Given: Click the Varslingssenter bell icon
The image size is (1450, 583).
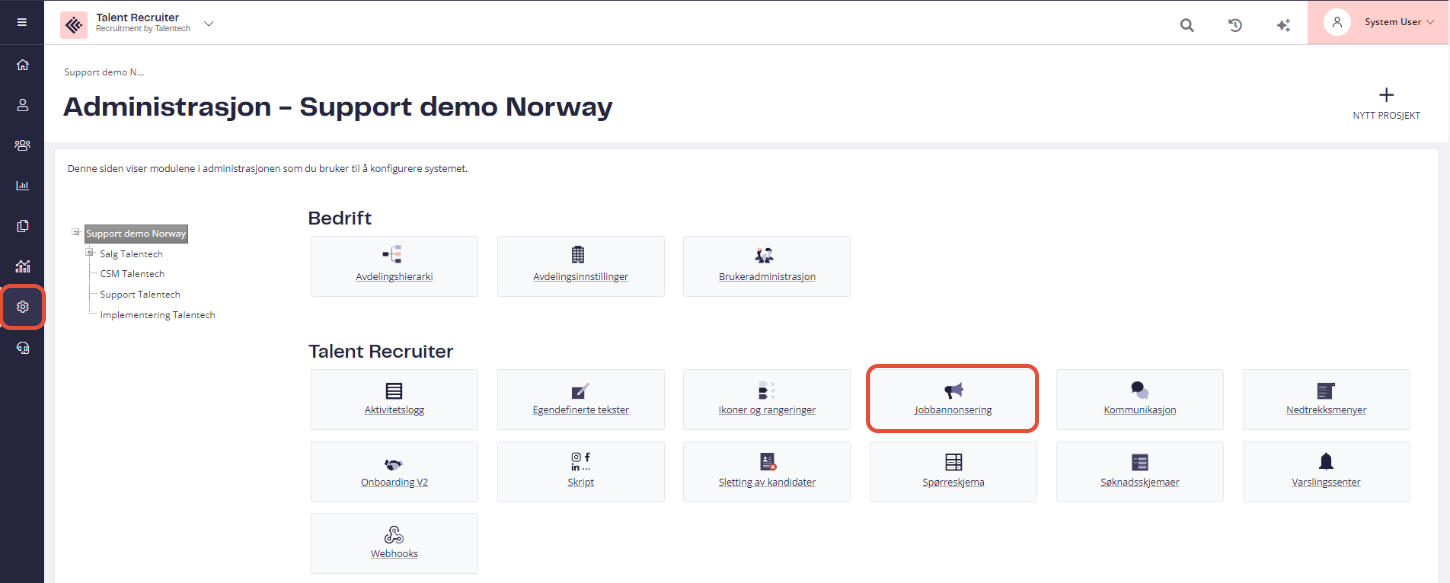Looking at the screenshot, I should pyautogui.click(x=1326, y=461).
